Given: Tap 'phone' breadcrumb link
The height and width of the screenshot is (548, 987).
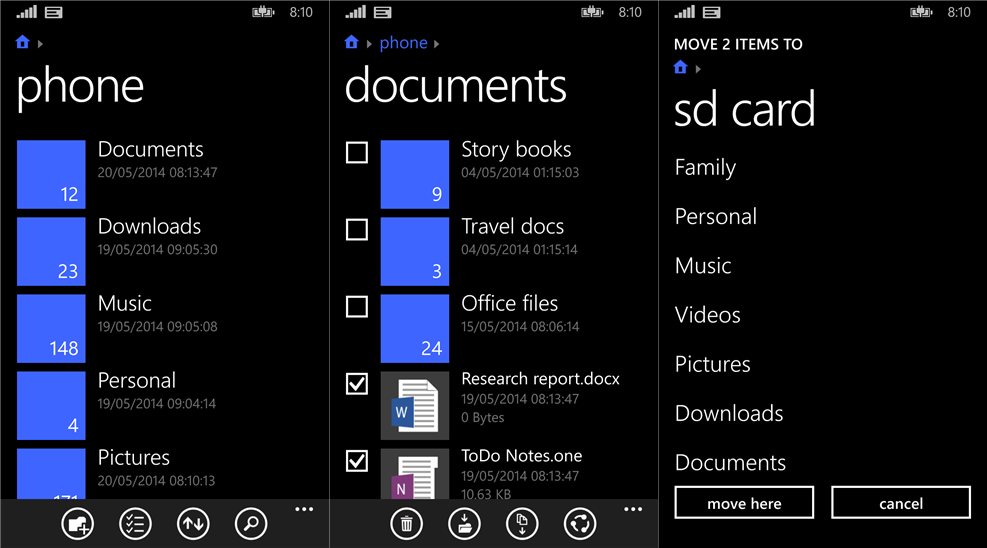Looking at the screenshot, I should [x=403, y=43].
